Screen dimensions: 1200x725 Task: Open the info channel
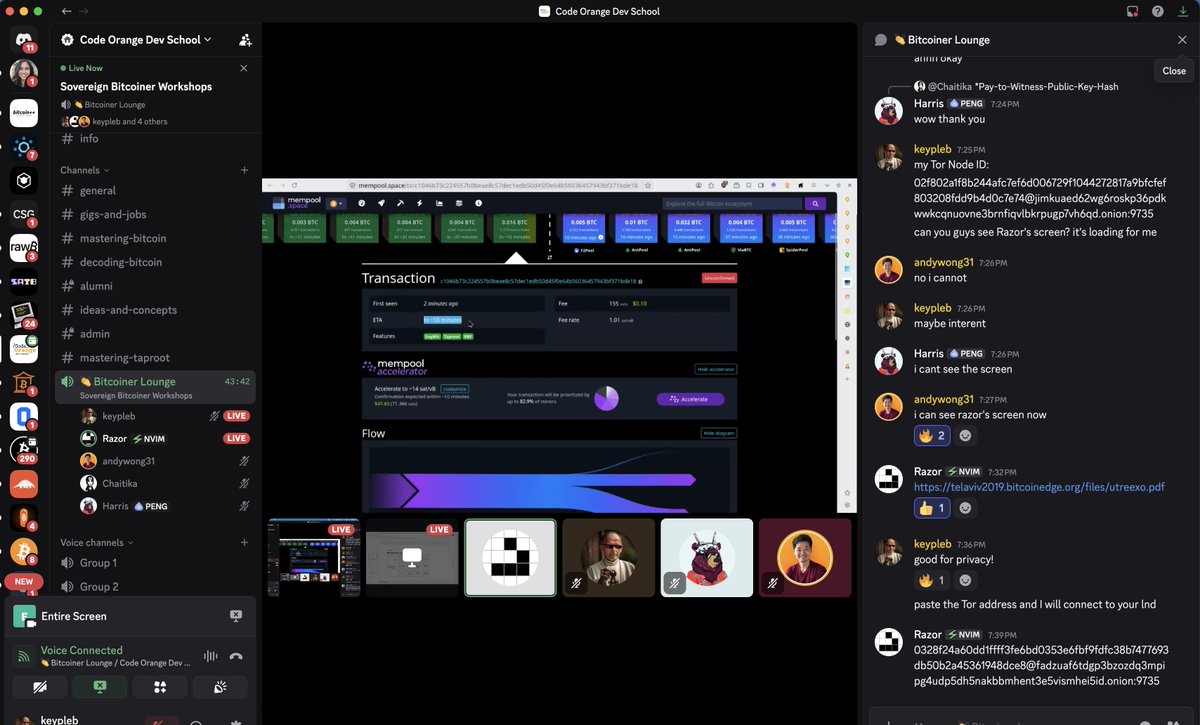(x=155, y=139)
